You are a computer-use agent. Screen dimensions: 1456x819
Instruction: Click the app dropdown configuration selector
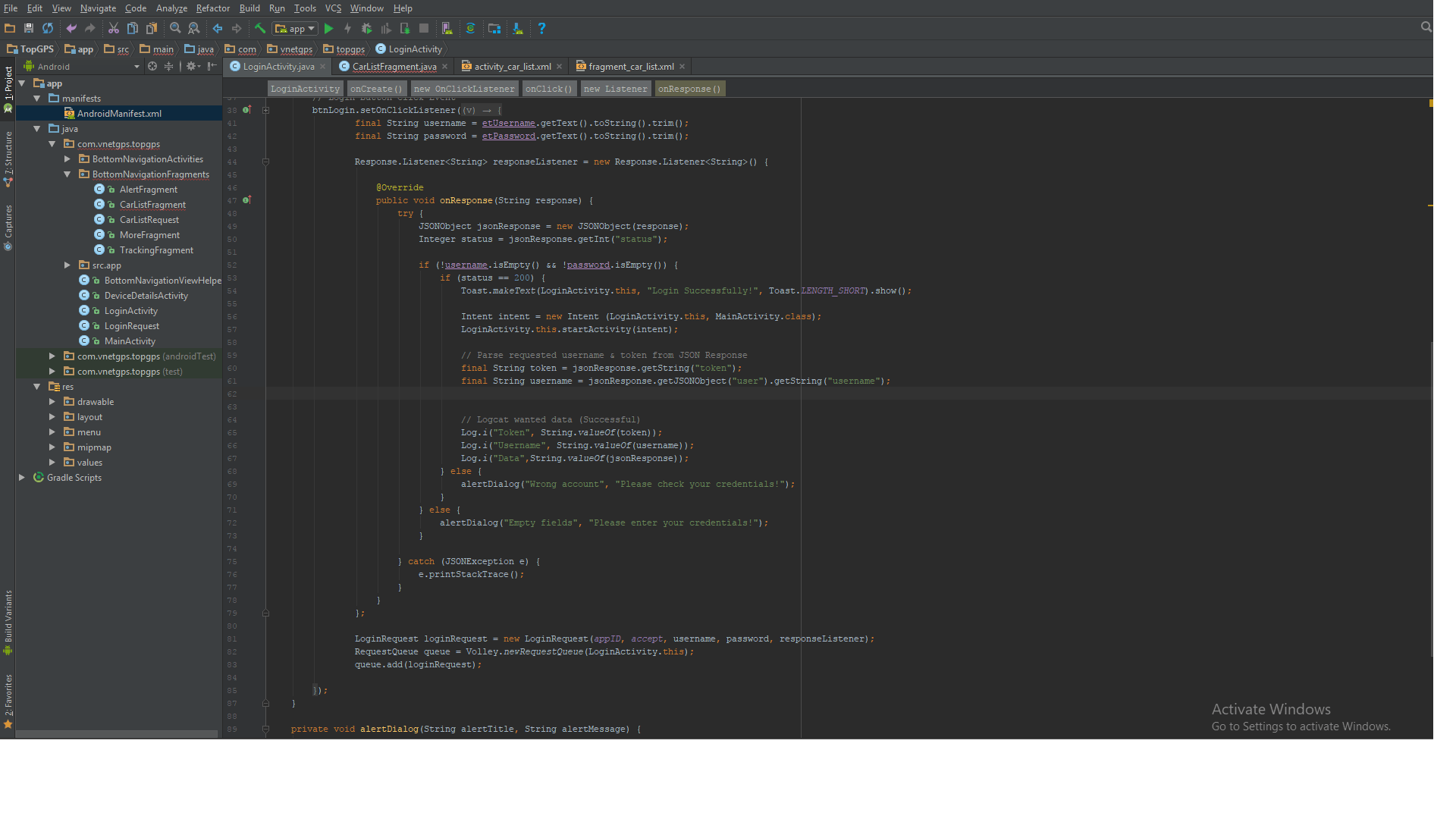[x=298, y=28]
